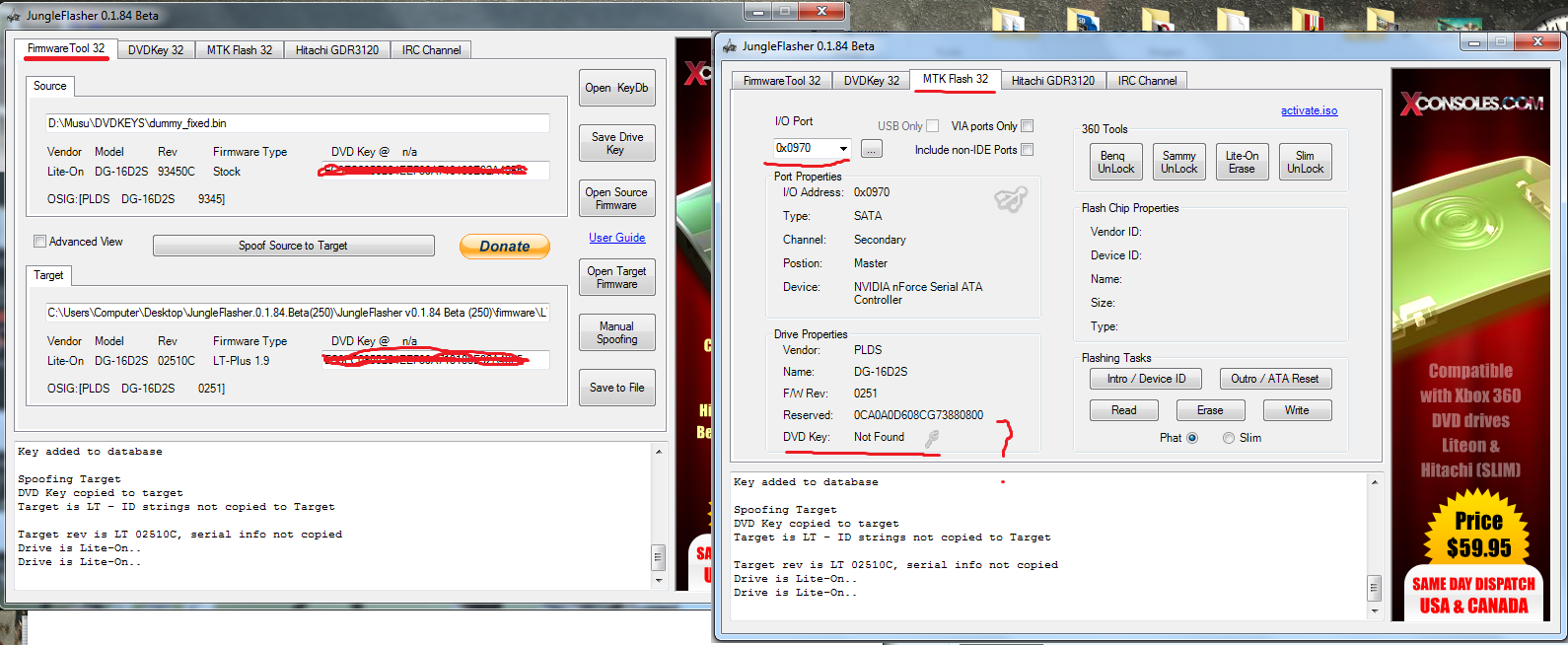Select MTK Flash 32 tab in front window
Viewport: 1568px width, 645px height.
pos(956,79)
